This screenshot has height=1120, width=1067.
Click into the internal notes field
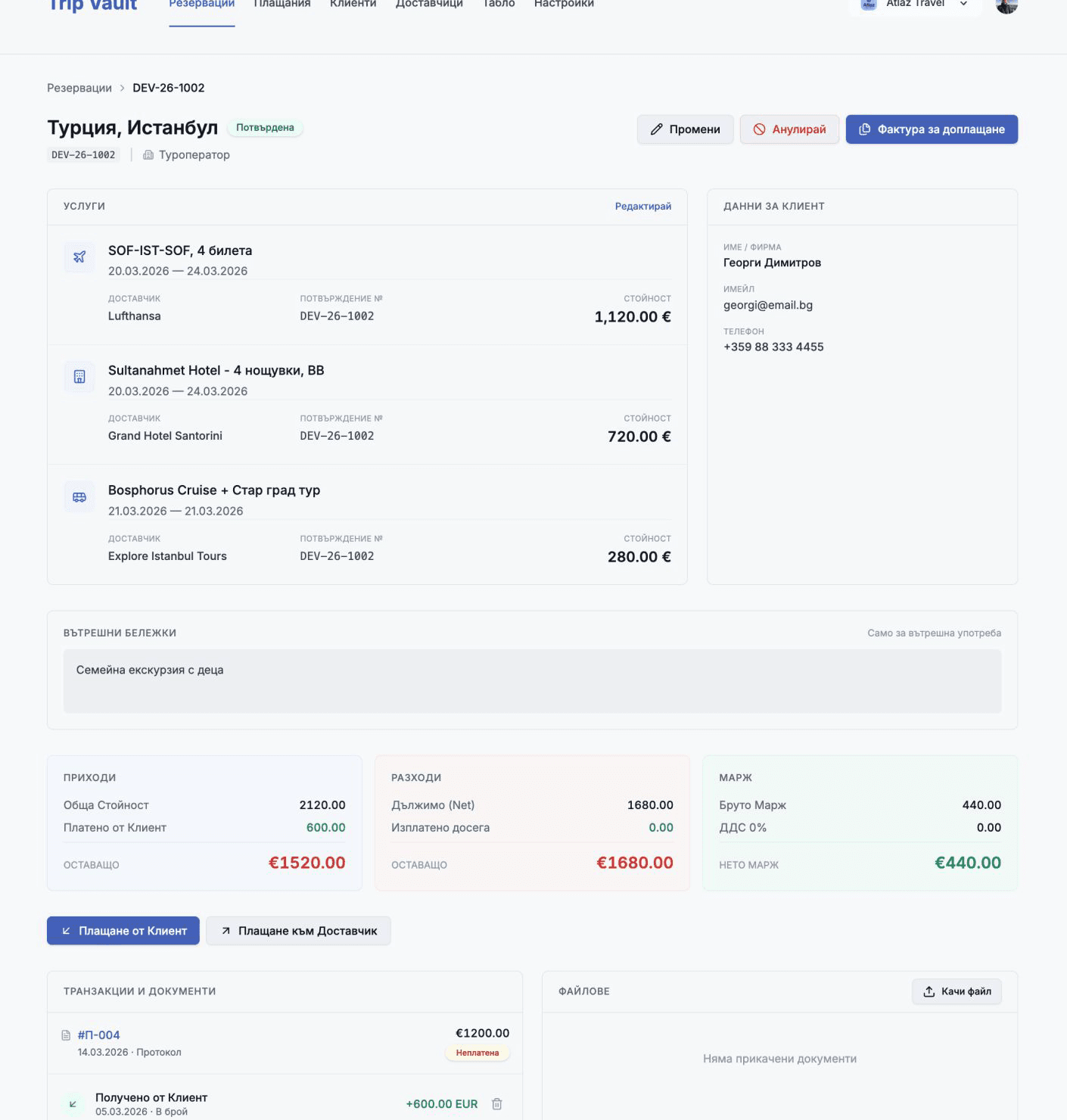click(532, 681)
